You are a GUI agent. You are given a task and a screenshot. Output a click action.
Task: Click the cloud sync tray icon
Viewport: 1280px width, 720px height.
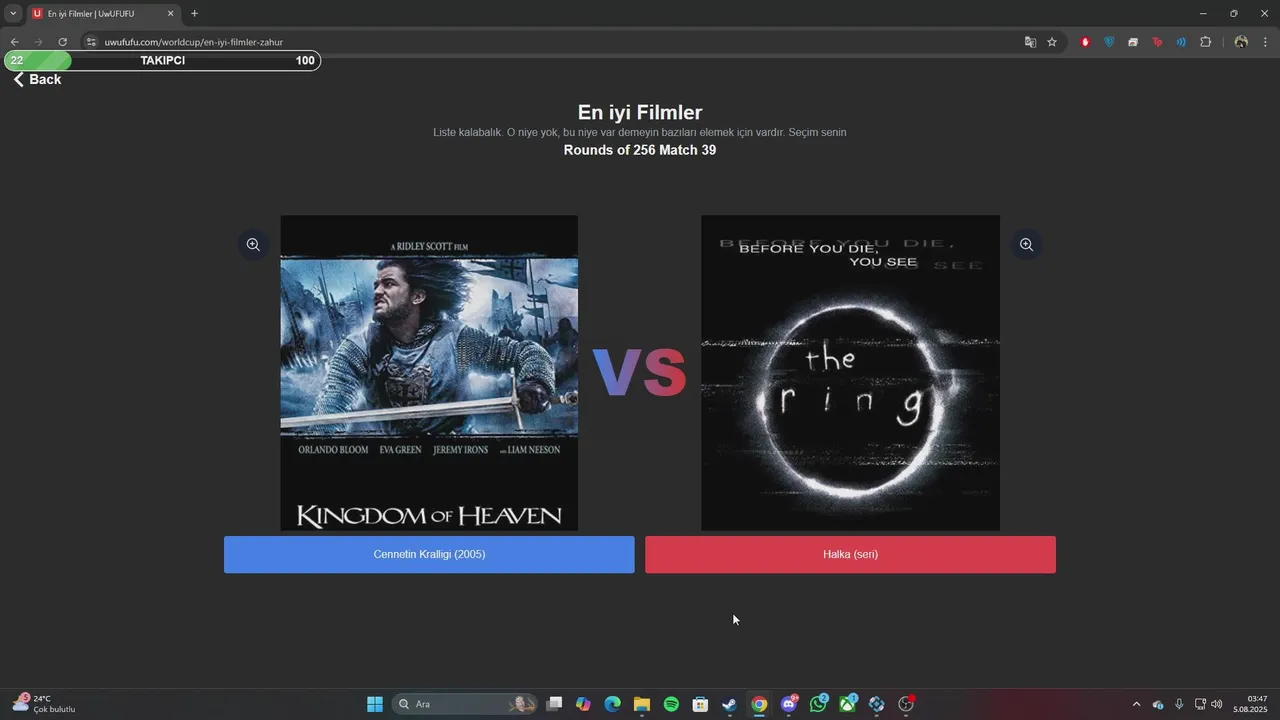(x=1158, y=704)
